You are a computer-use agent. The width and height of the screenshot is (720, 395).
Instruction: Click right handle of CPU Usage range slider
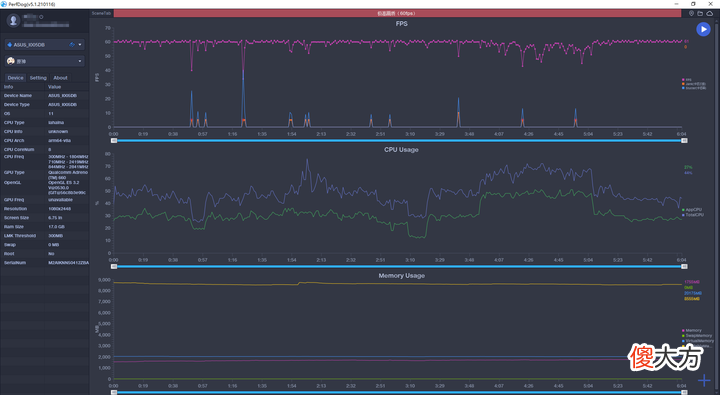point(684,266)
